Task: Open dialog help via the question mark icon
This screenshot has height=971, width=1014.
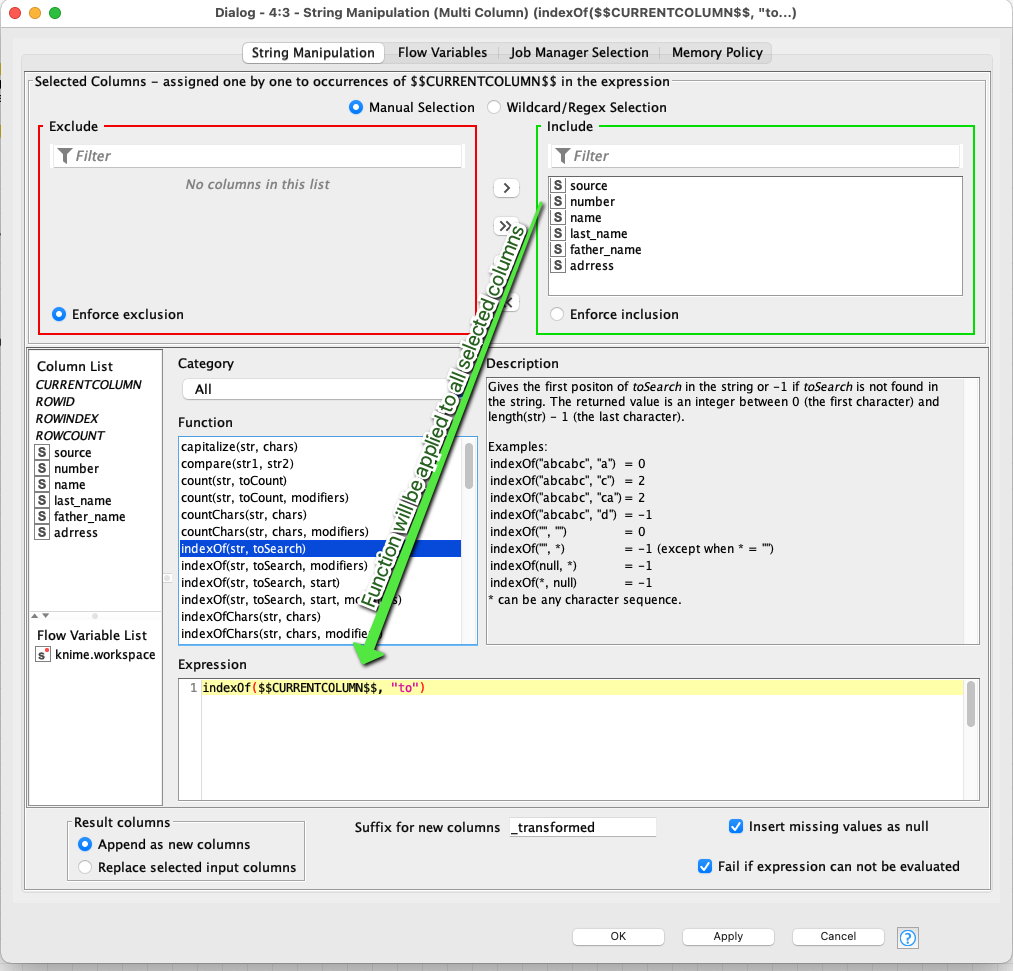Action: pos(907,937)
